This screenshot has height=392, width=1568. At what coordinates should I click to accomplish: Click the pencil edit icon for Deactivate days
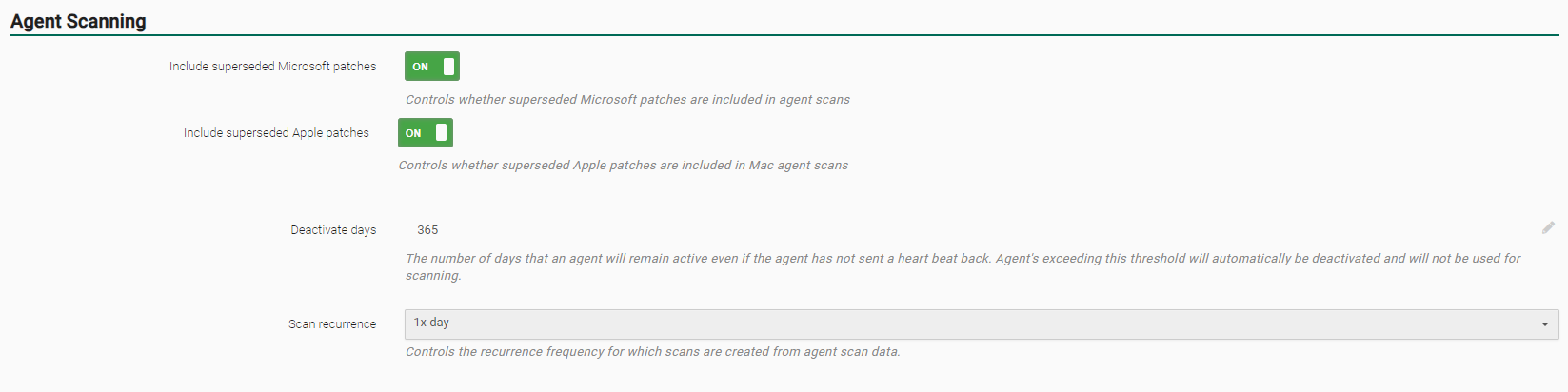1548,228
